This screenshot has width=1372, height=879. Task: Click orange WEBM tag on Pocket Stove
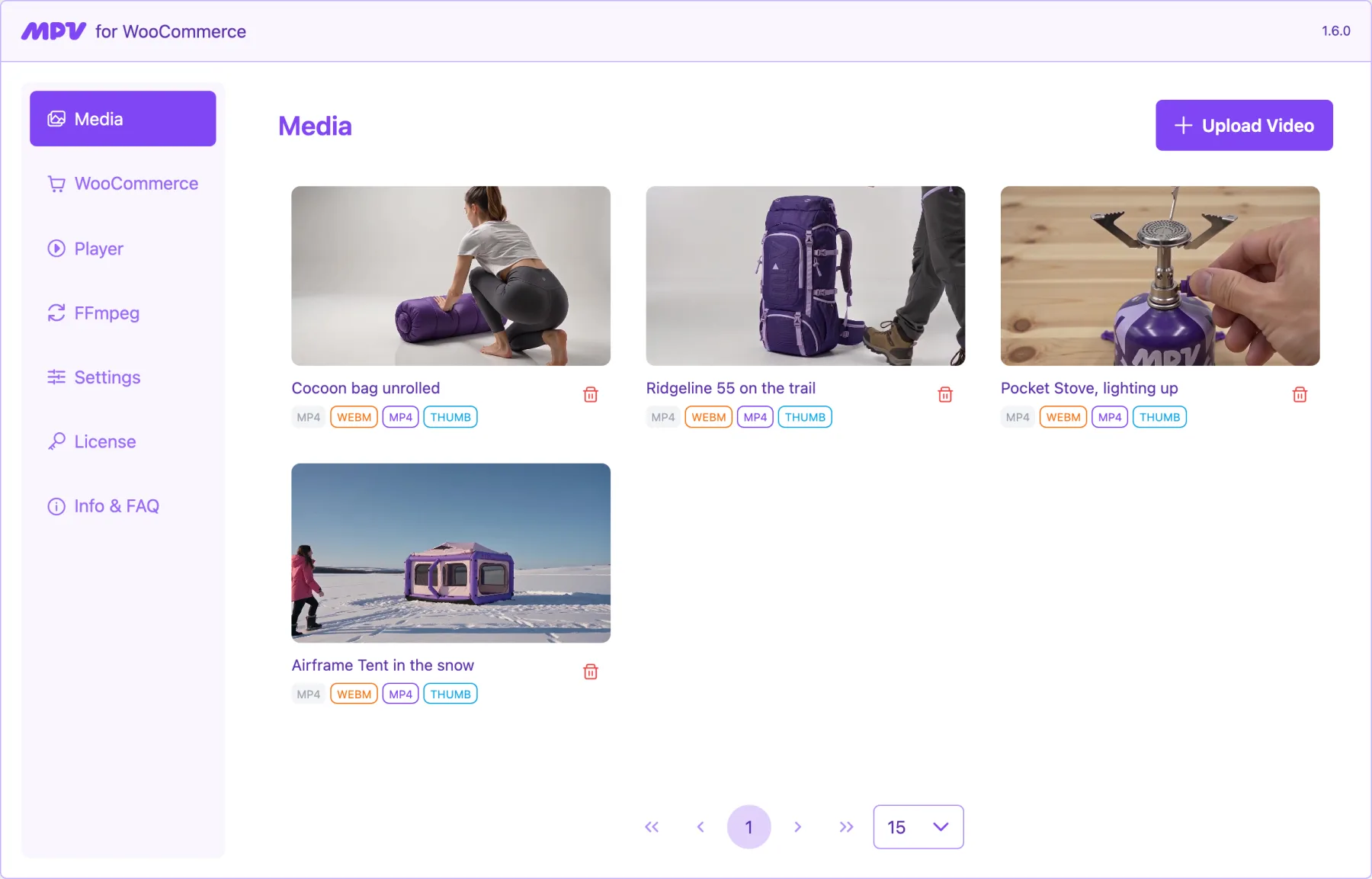(x=1063, y=417)
